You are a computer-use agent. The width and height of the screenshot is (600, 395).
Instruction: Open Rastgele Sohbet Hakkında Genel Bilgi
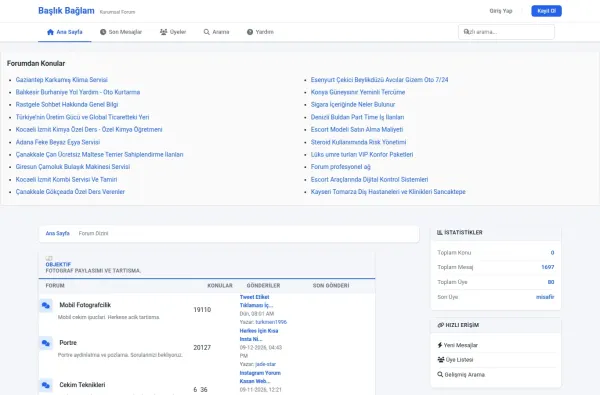coord(67,104)
